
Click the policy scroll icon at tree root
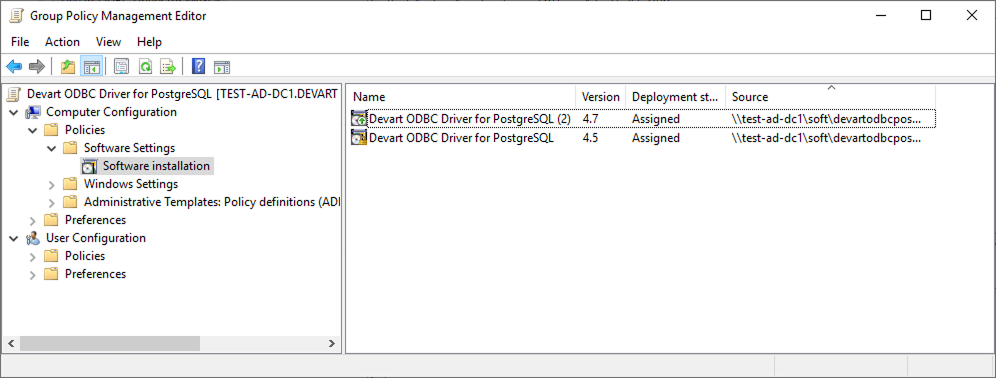click(x=13, y=94)
